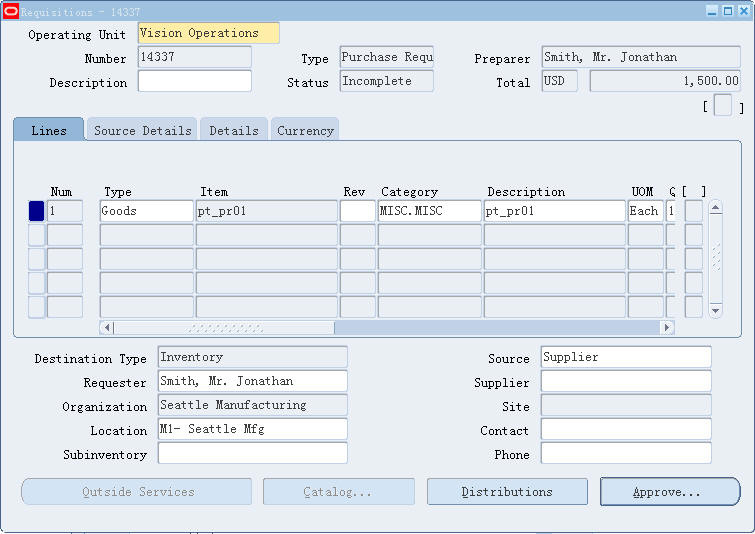Click the Site field
This screenshot has height=534, width=755.
626,405
